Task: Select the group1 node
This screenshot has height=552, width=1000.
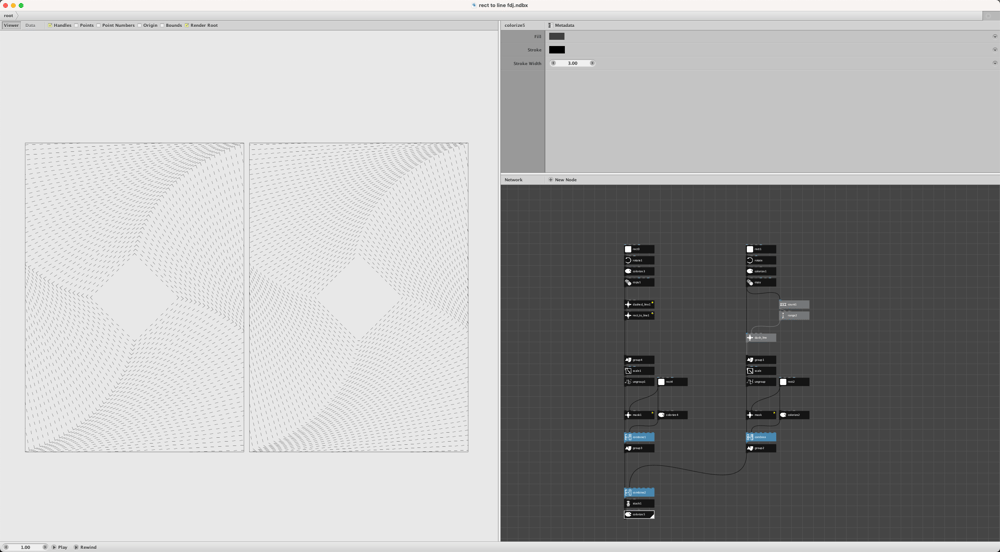Action: click(x=761, y=360)
